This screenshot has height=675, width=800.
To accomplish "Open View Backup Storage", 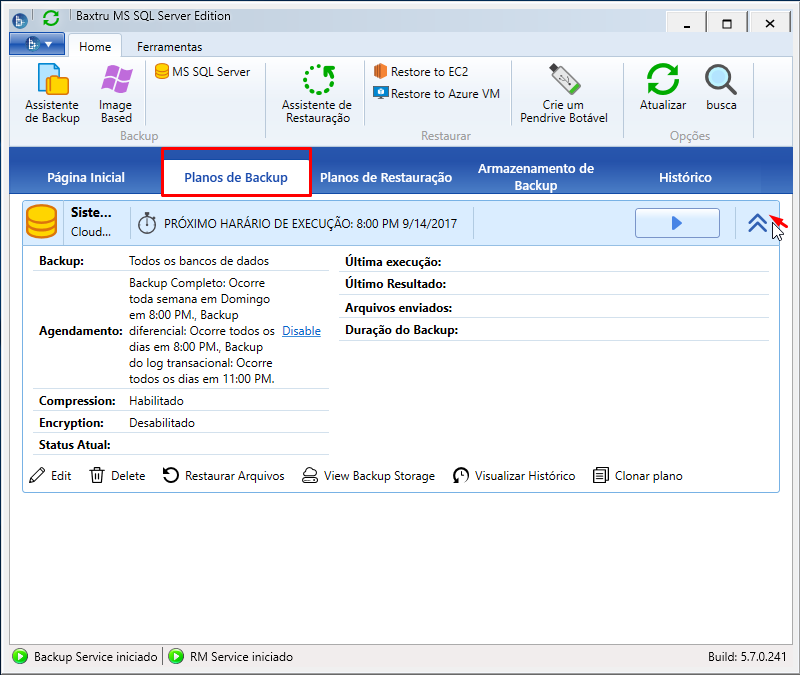I will click(x=368, y=476).
